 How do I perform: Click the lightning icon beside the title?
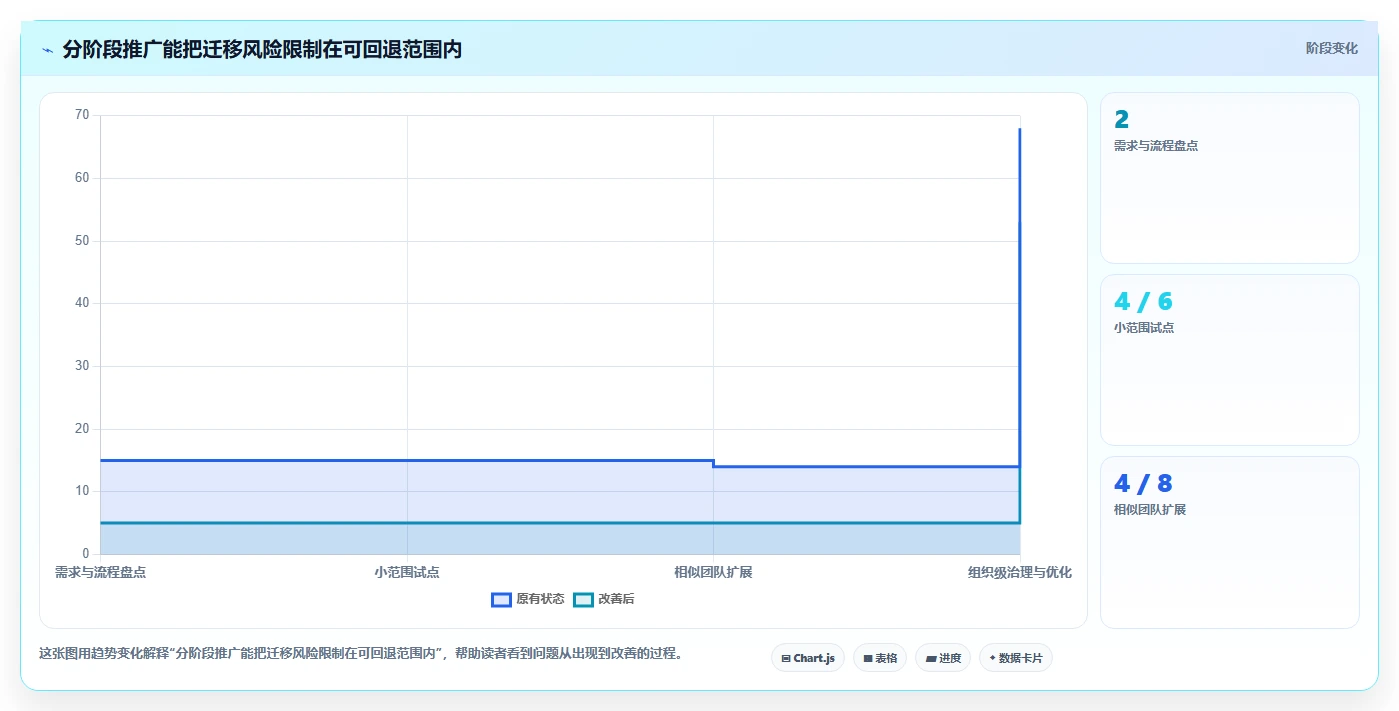click(x=47, y=50)
